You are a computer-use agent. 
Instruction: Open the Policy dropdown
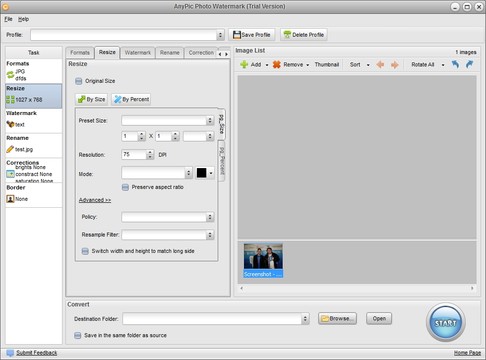tap(210, 217)
